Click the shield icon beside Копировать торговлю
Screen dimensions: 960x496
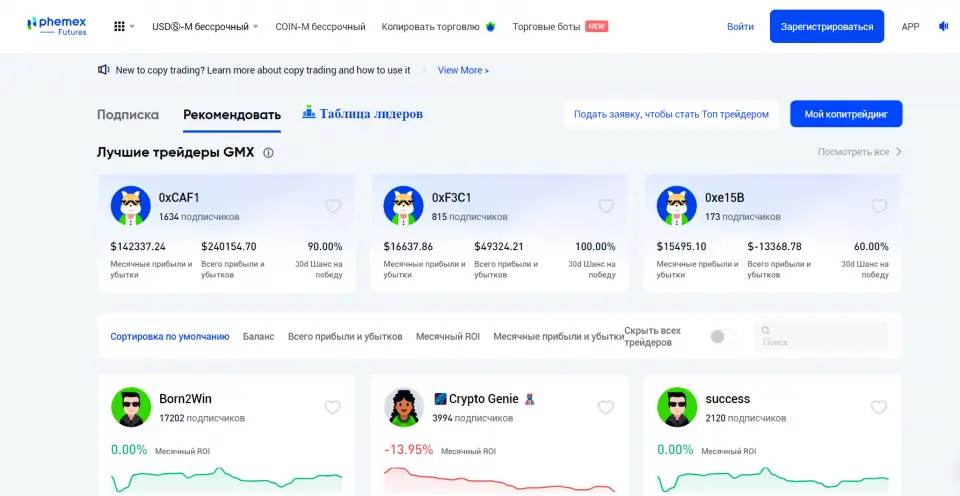[490, 27]
